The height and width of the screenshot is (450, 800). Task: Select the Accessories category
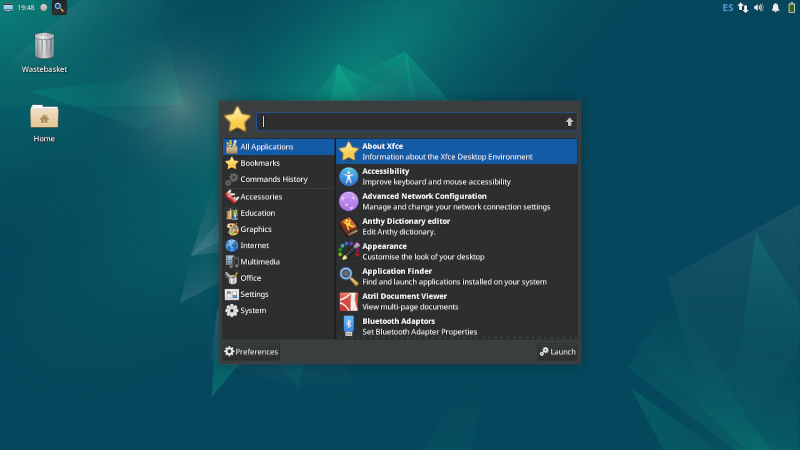click(279, 196)
